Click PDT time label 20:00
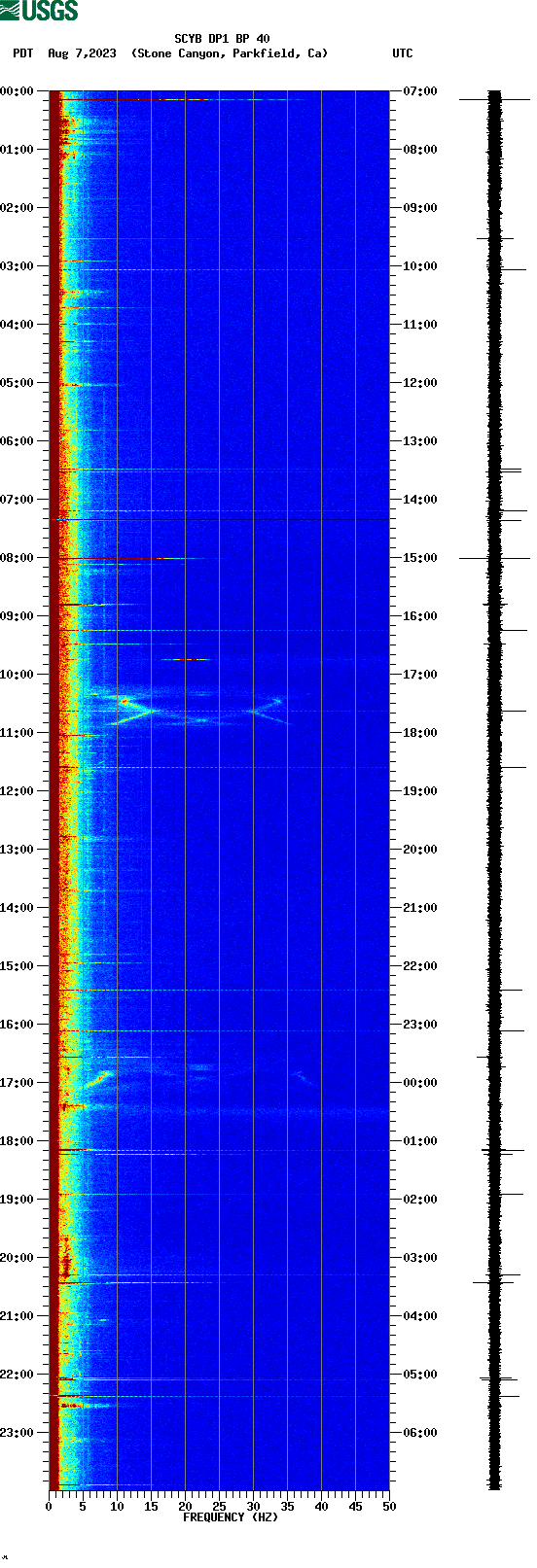Image resolution: width=537 pixels, height=1568 pixels. (x=18, y=1258)
